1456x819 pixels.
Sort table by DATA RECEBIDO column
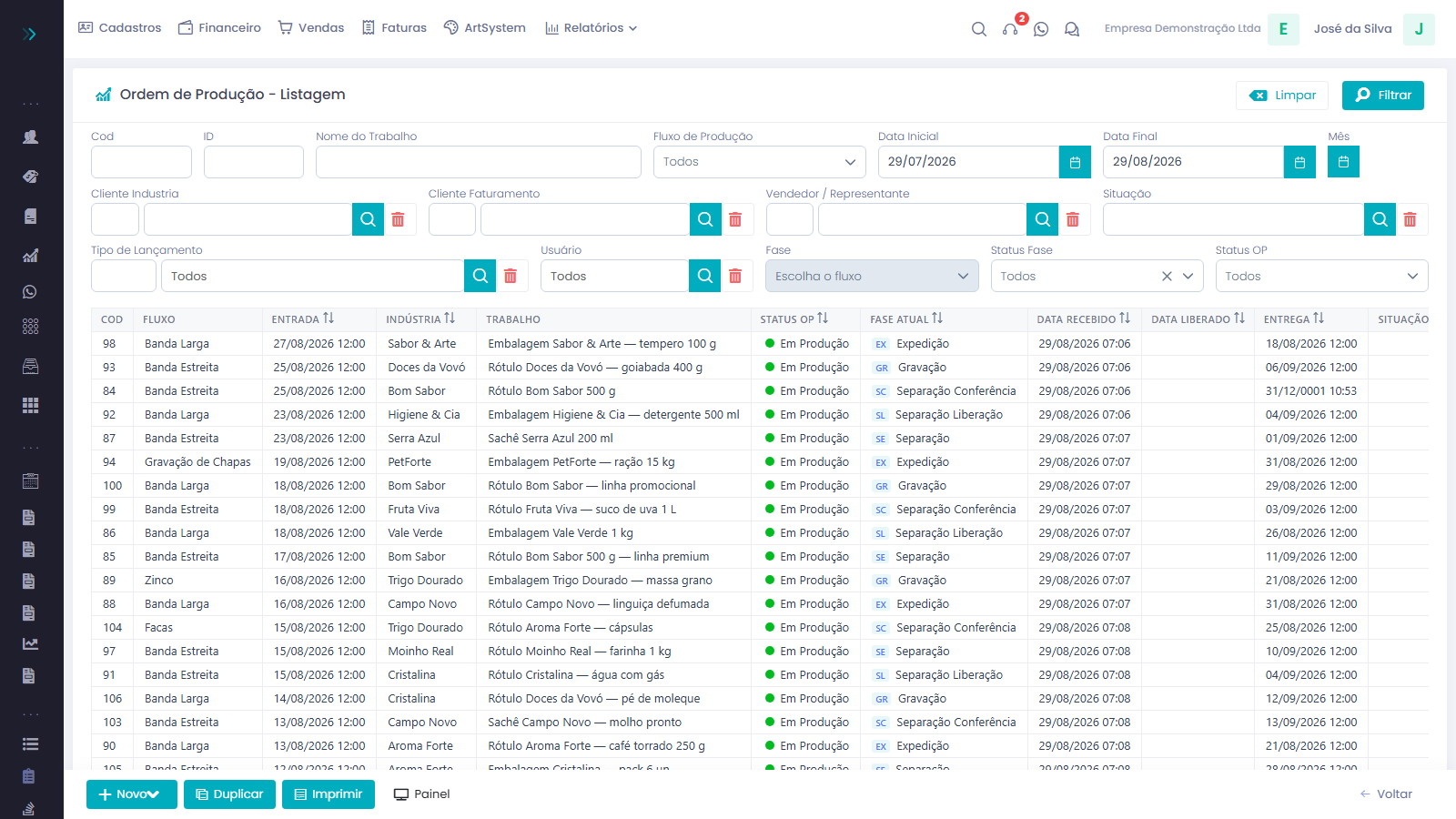[x=1084, y=319]
